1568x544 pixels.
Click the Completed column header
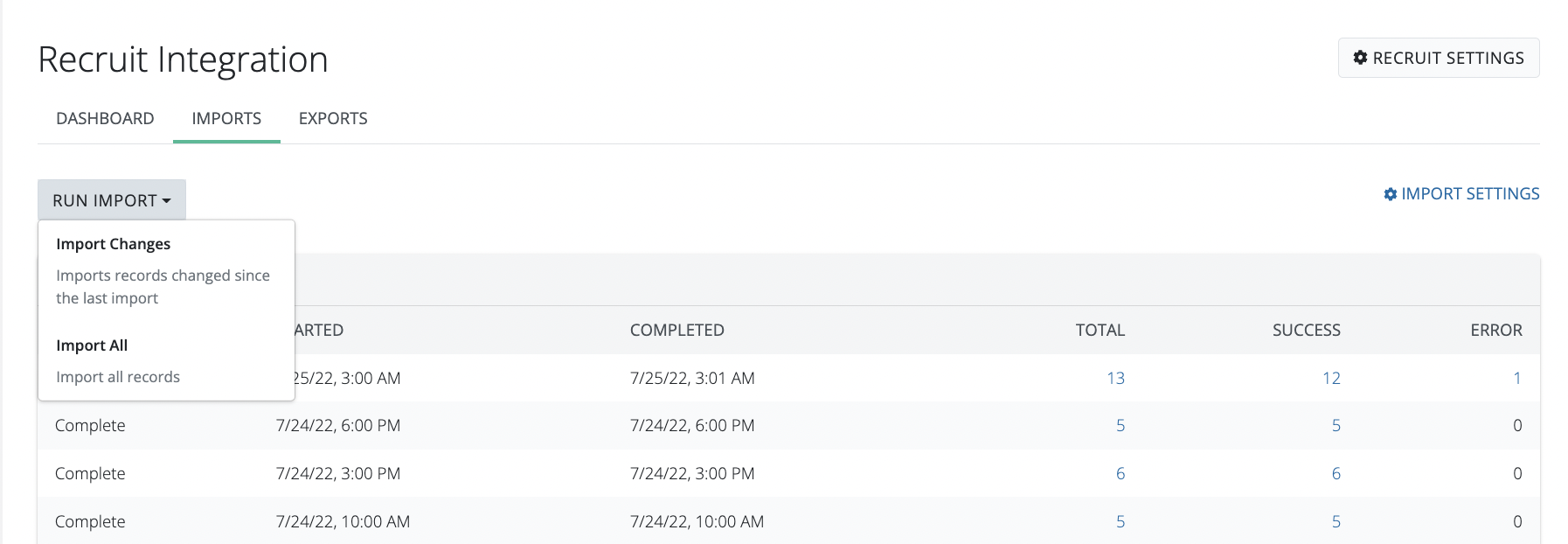(x=677, y=330)
